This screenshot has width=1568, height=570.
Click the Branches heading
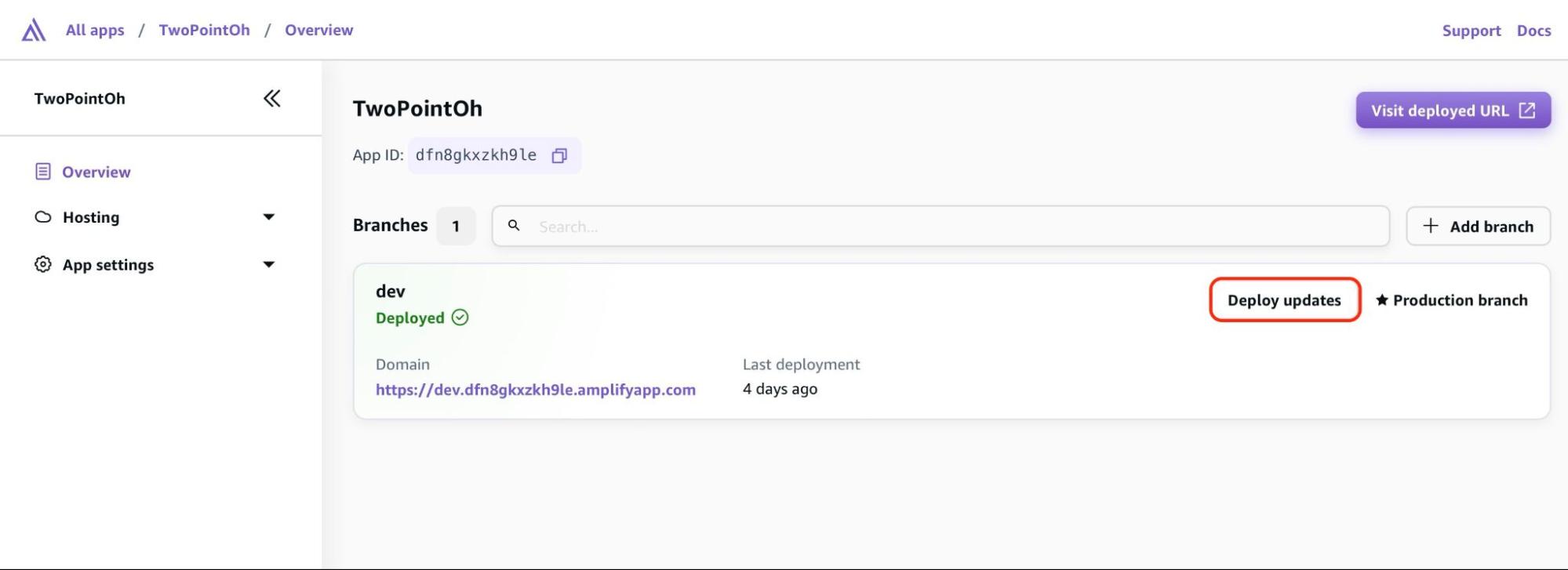pyautogui.click(x=391, y=225)
